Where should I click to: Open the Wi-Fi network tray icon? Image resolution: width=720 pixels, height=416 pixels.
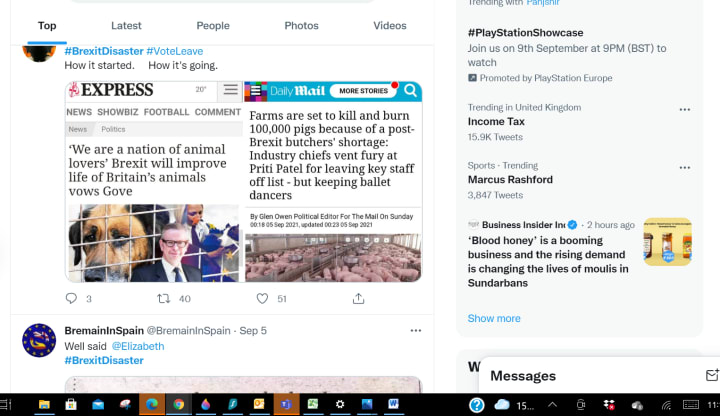coord(666,405)
